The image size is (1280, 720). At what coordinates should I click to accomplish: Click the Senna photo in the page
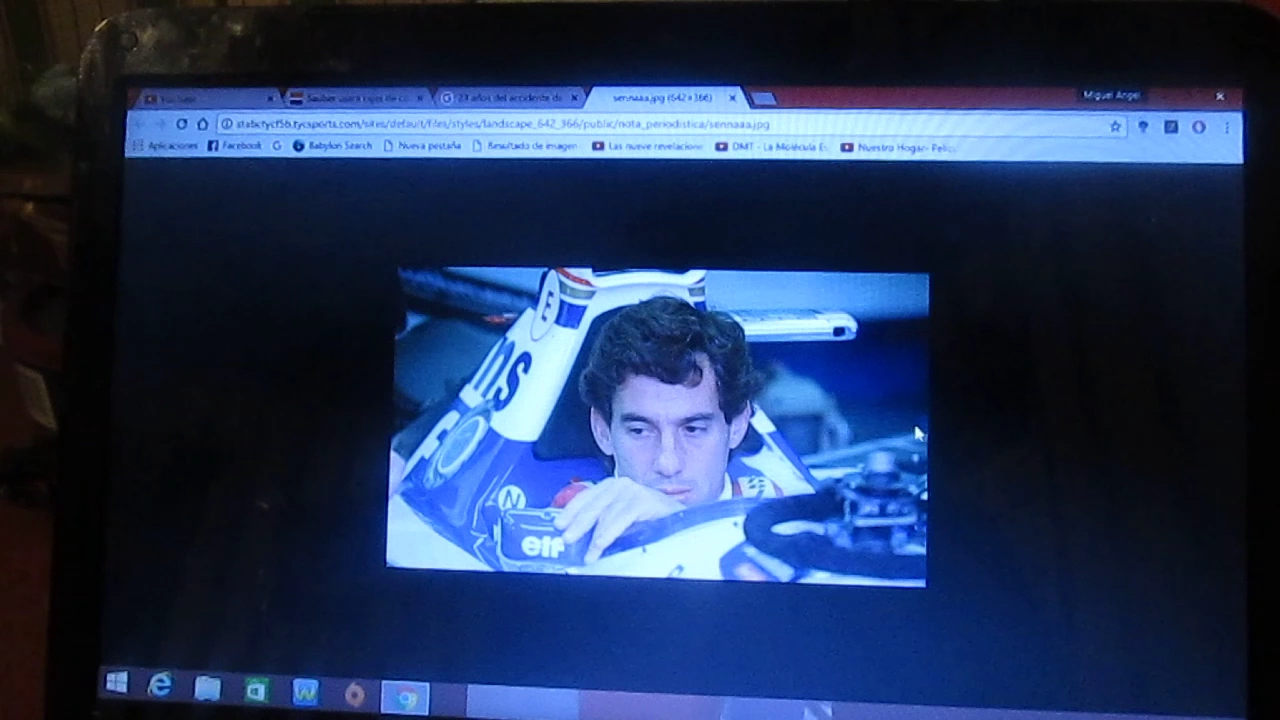(657, 426)
